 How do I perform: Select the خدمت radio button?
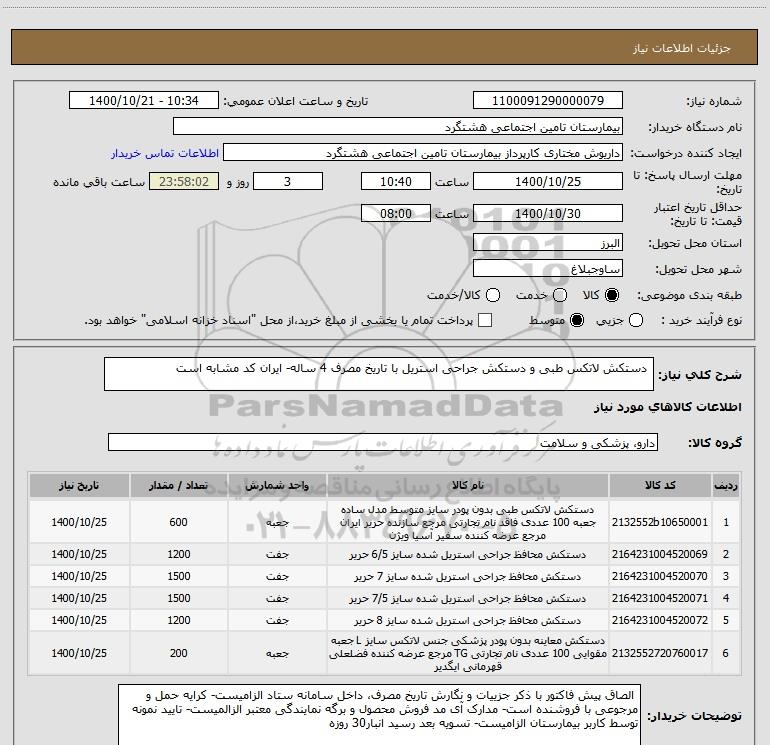coord(560,295)
